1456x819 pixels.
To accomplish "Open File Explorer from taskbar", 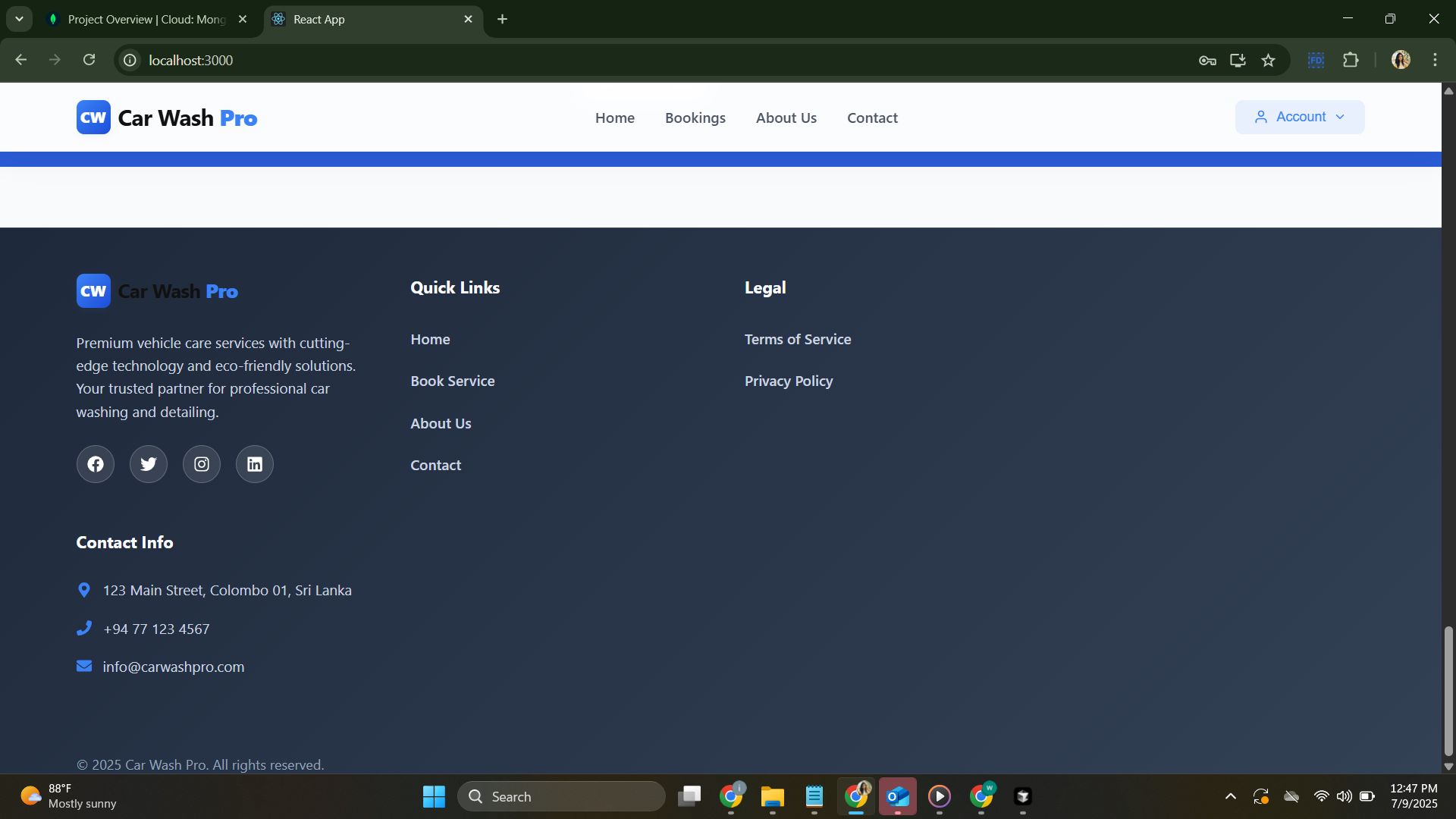I will pos(772,796).
